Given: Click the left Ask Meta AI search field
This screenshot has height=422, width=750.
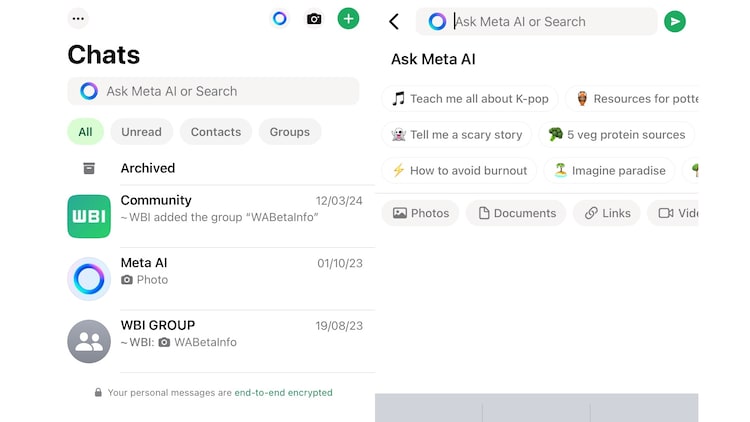Looking at the screenshot, I should pyautogui.click(x=213, y=91).
